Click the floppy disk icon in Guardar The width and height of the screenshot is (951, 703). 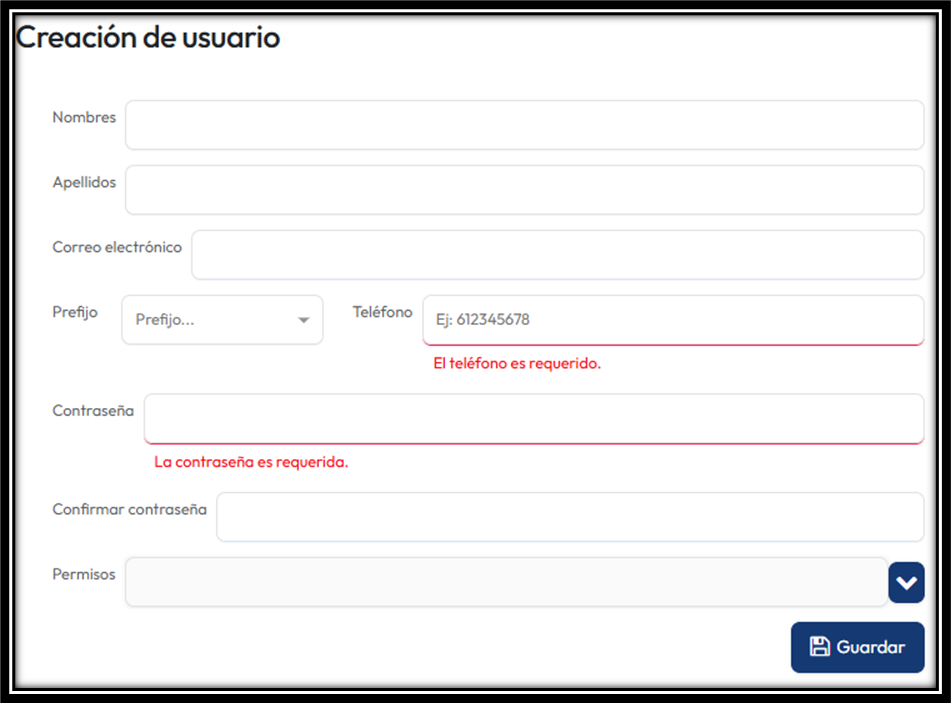[x=819, y=647]
